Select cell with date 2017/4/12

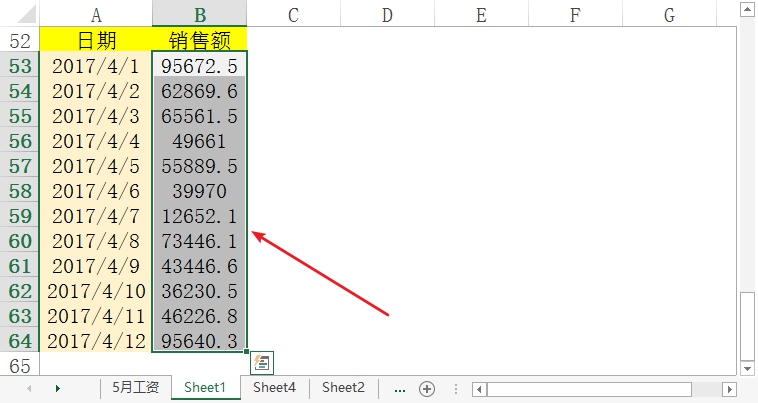coord(96,341)
